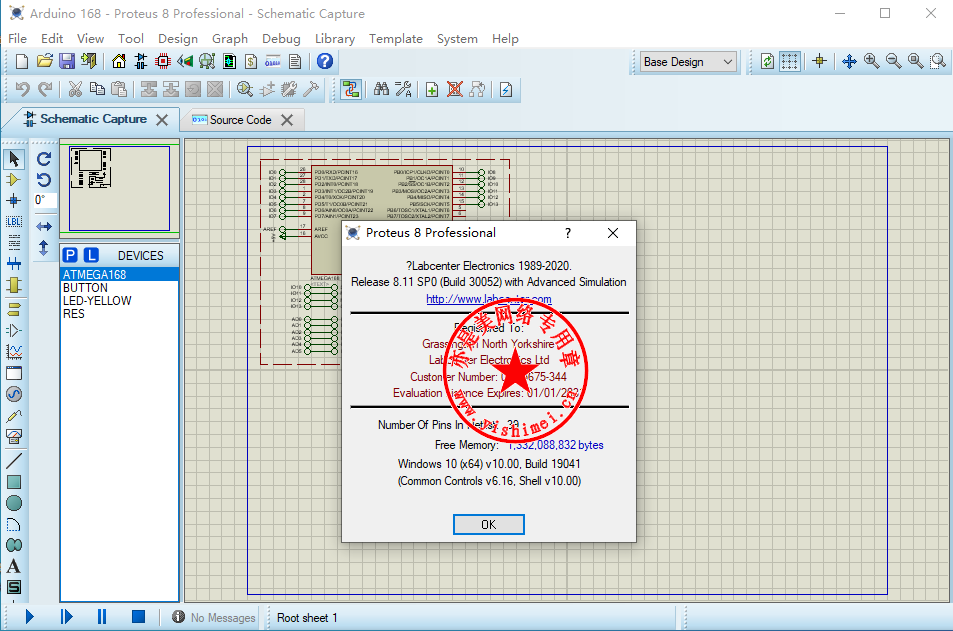The width and height of the screenshot is (953, 631).
Task: Click the pan/center view cross-arrows icon
Action: tap(849, 61)
